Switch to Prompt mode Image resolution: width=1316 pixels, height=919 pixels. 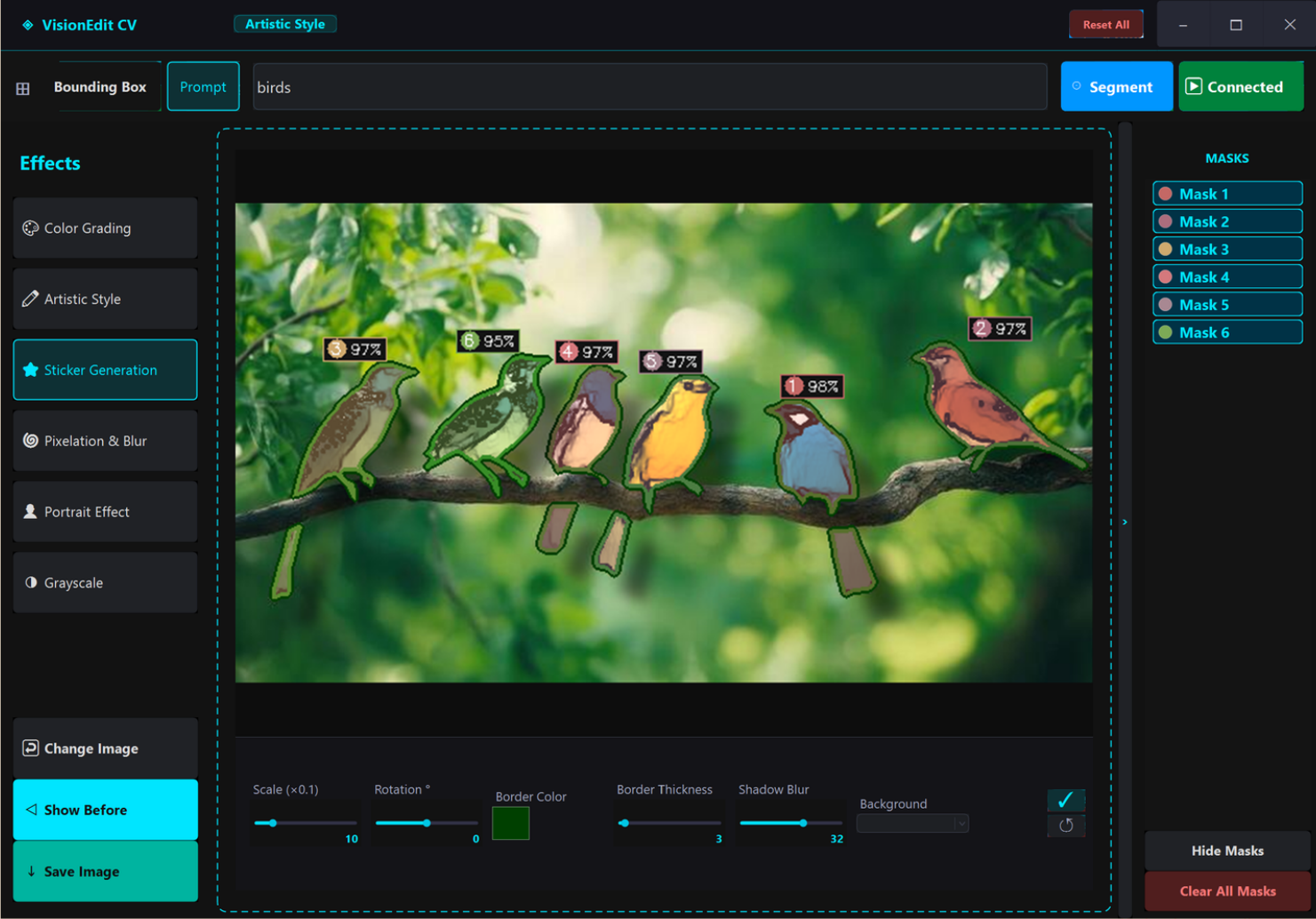pos(203,87)
